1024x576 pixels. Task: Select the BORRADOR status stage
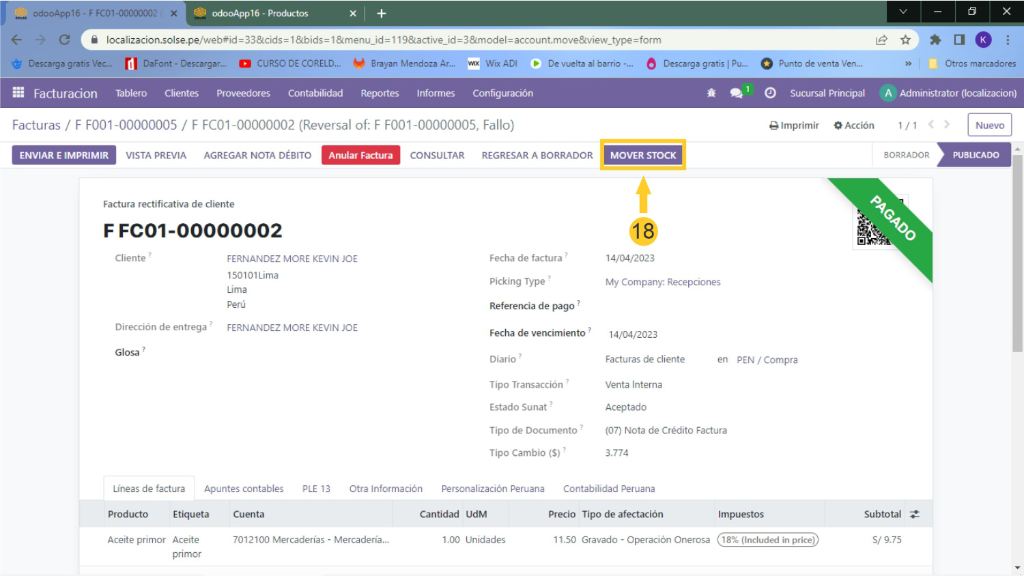[906, 155]
